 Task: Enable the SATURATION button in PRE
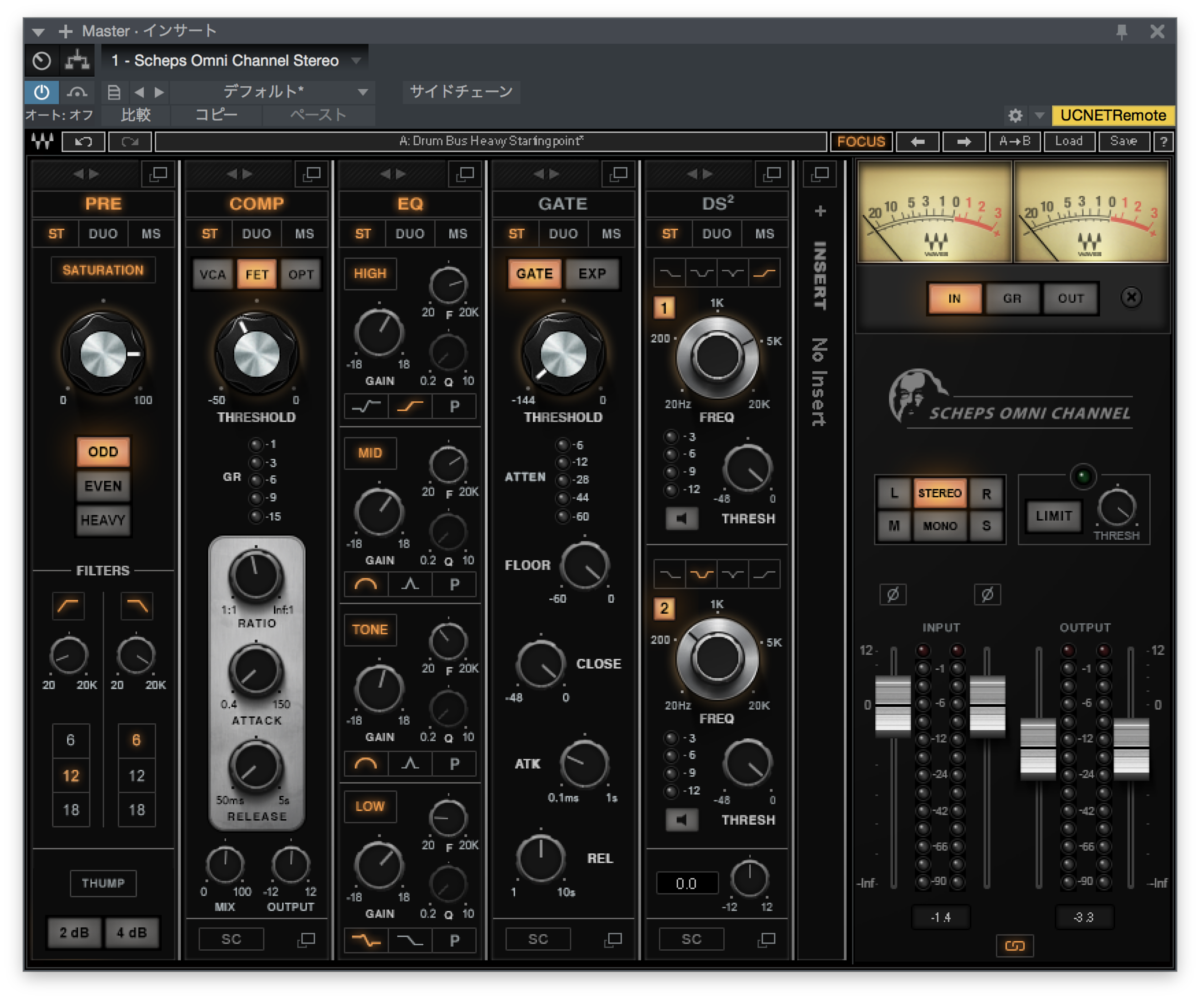(103, 270)
